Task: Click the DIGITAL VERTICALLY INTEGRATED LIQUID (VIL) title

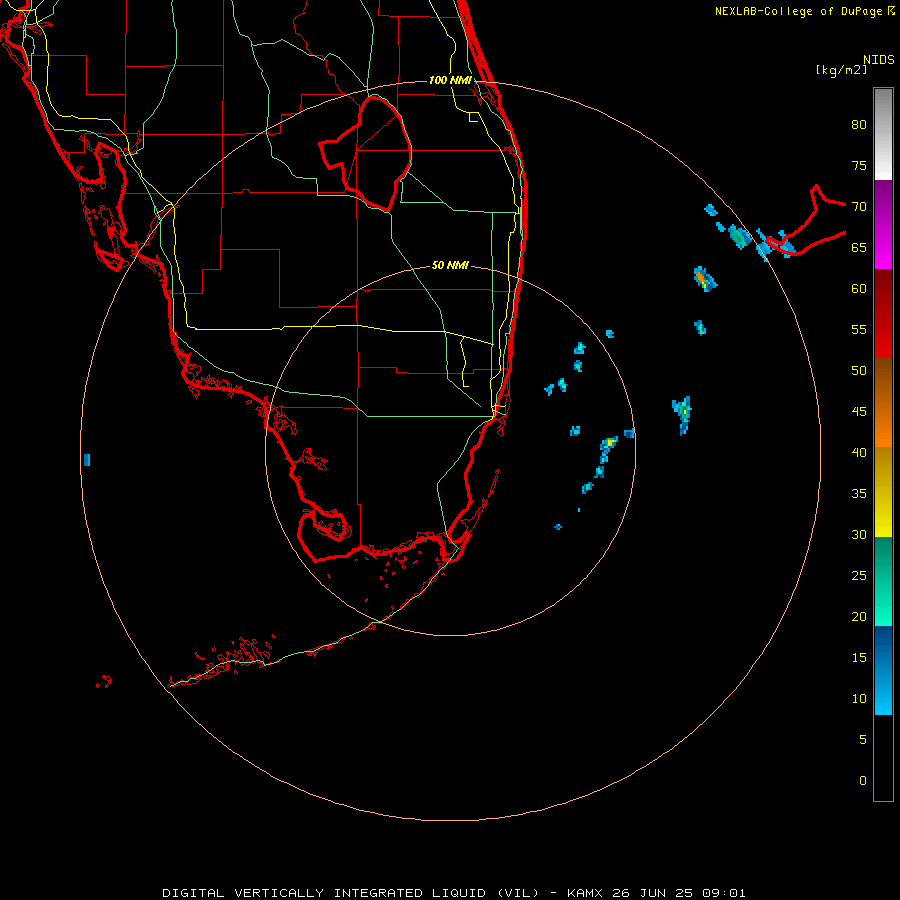Action: 351,893
